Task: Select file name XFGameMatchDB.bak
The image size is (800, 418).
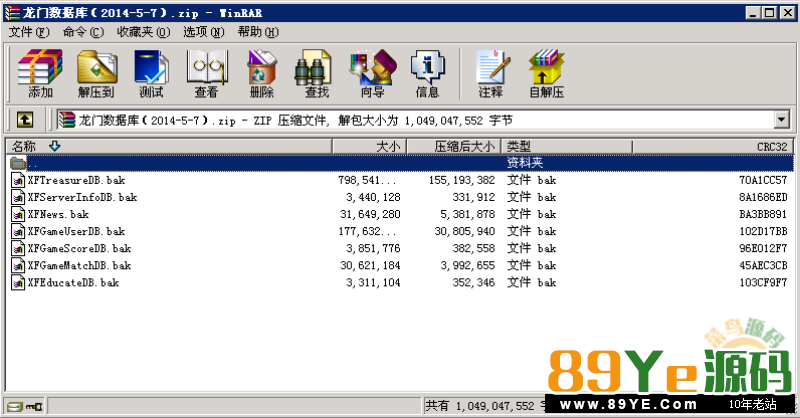Action: click(80, 265)
